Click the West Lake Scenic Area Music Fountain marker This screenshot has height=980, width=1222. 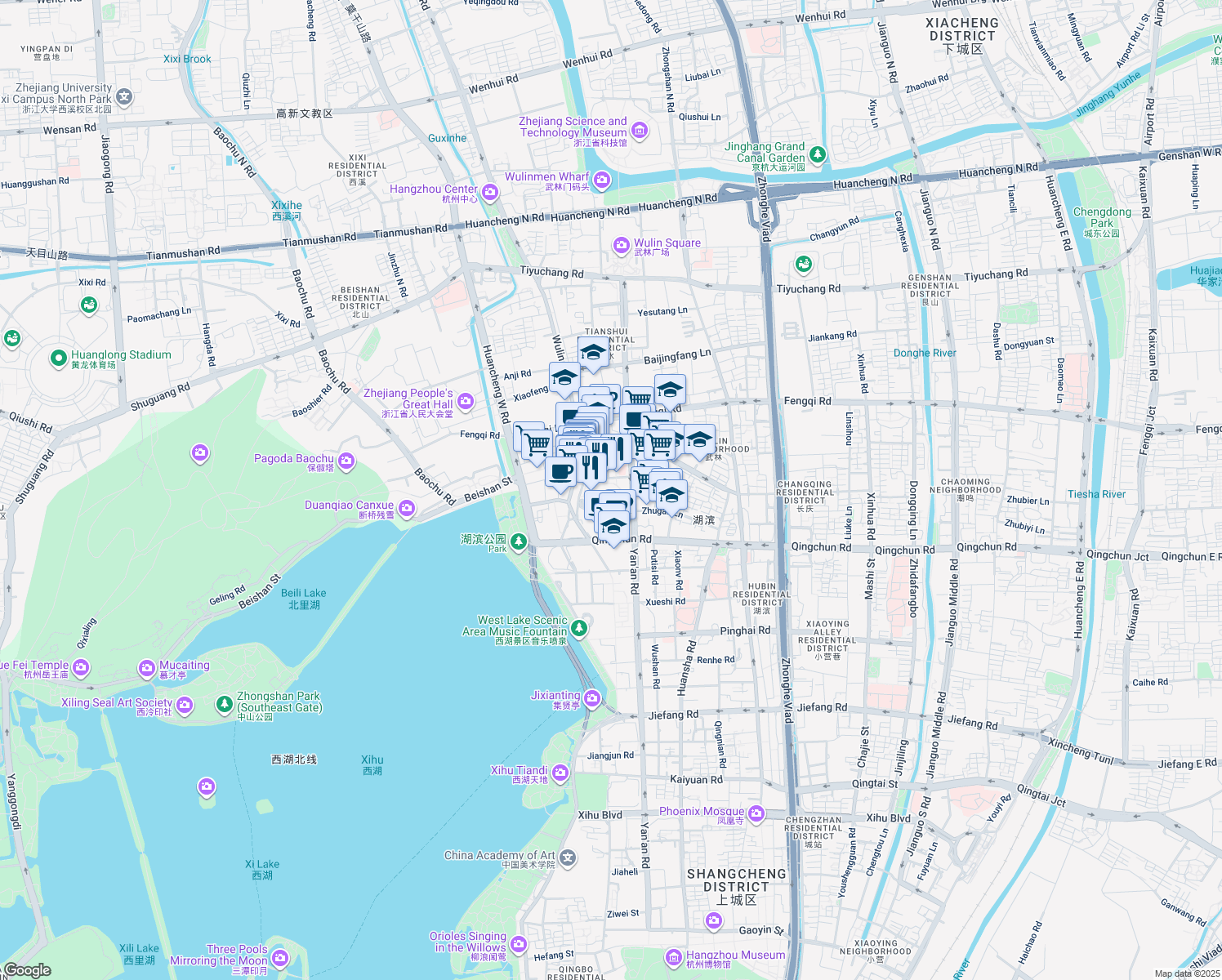(580, 629)
